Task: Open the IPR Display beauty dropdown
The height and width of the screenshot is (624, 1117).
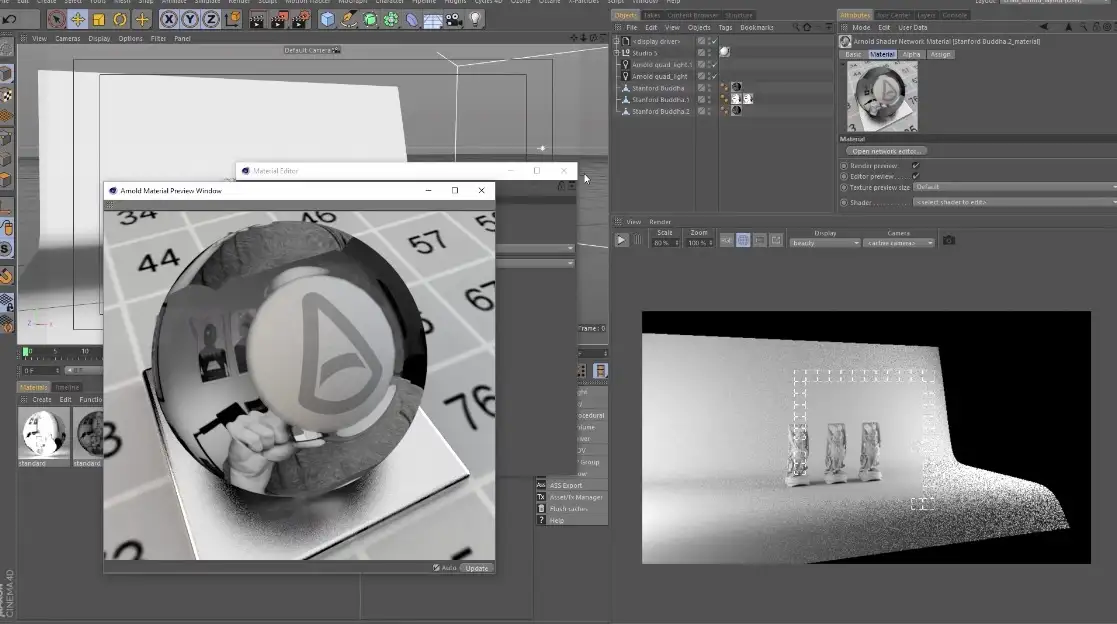Action: [825, 243]
